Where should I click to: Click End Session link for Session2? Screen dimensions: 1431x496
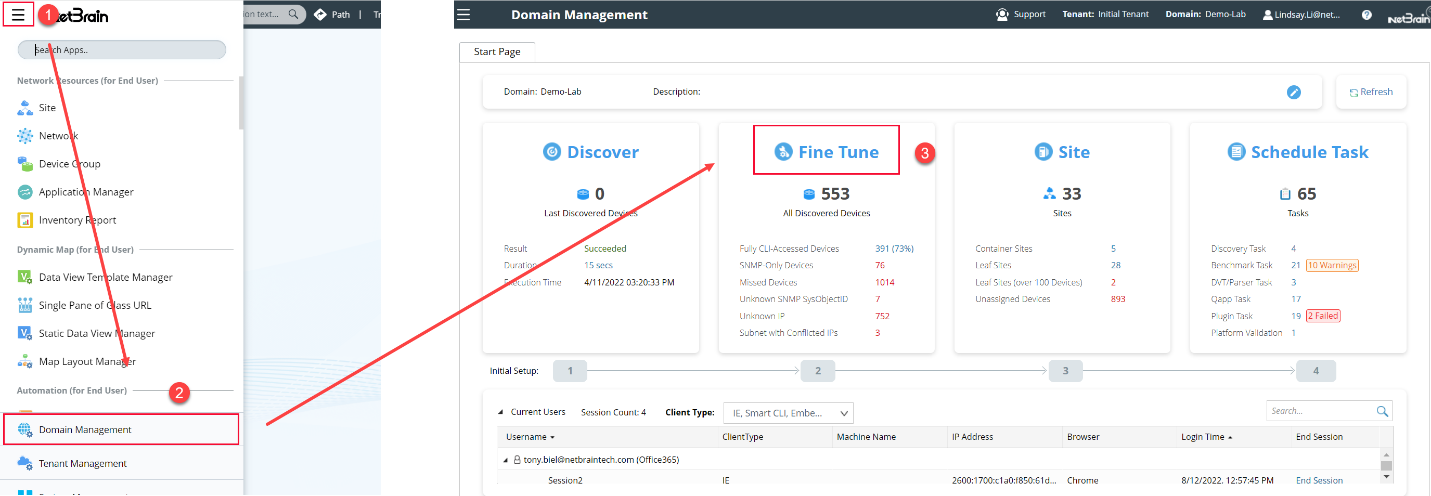1319,481
